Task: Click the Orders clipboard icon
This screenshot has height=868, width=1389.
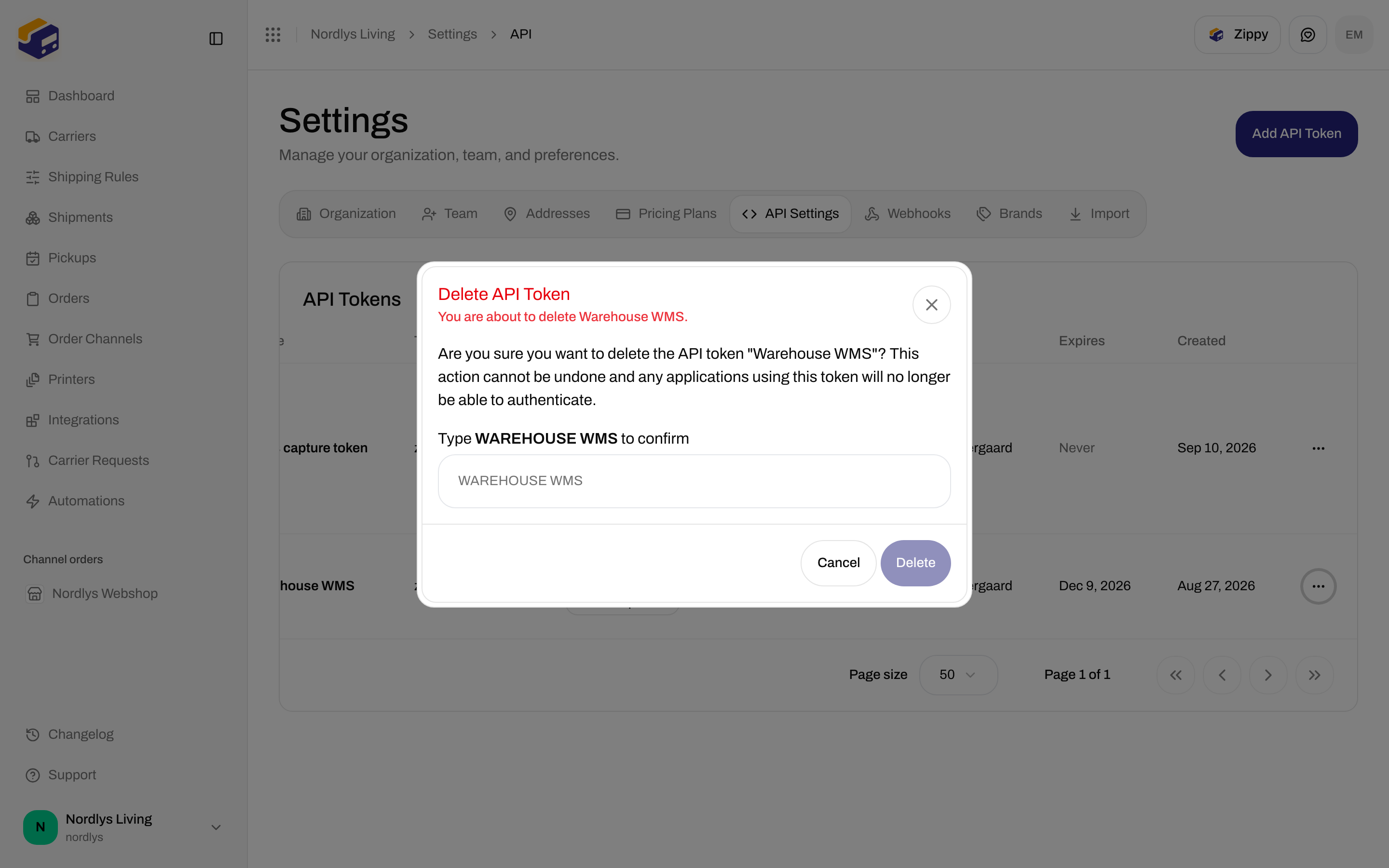Action: pos(33,299)
